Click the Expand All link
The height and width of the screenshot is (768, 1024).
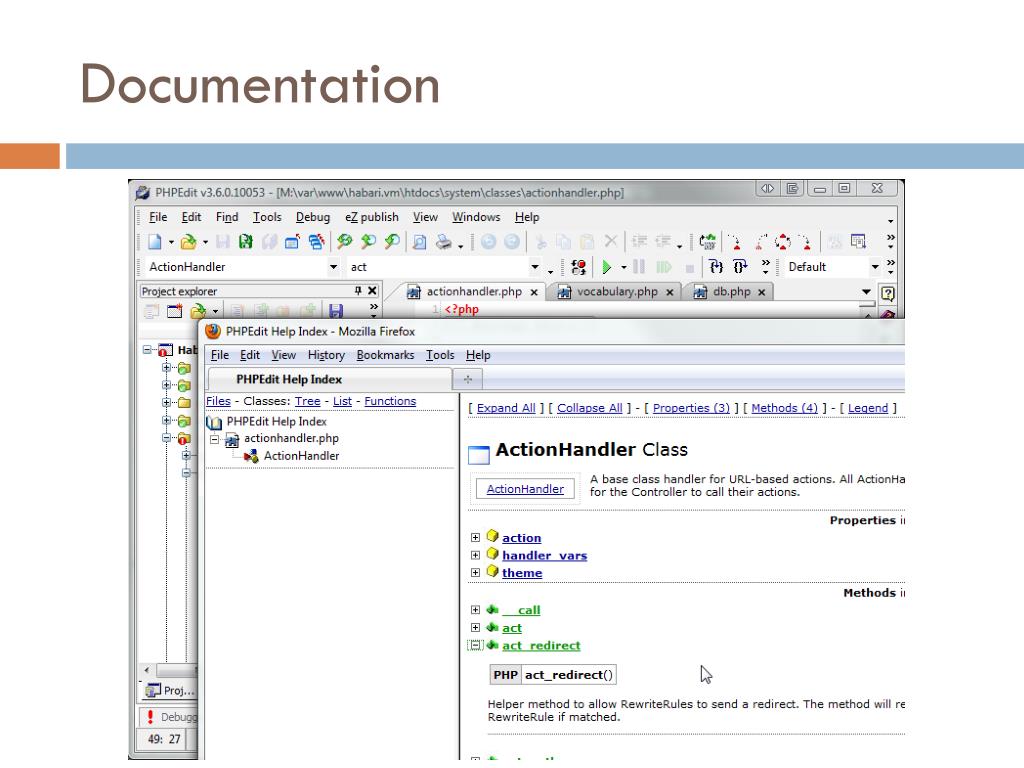point(506,408)
